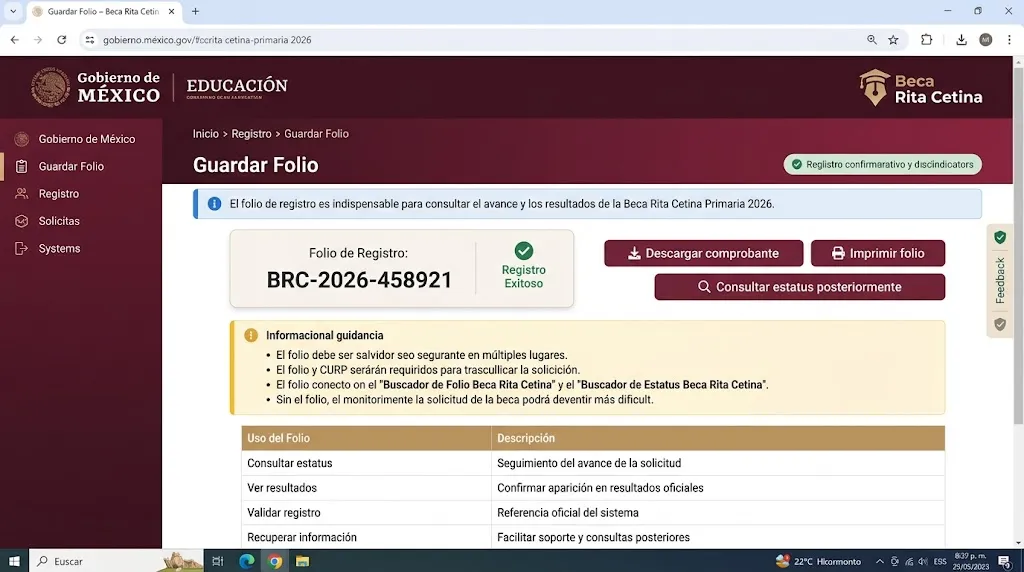Open the tab search dropdown arrow

coord(13,11)
